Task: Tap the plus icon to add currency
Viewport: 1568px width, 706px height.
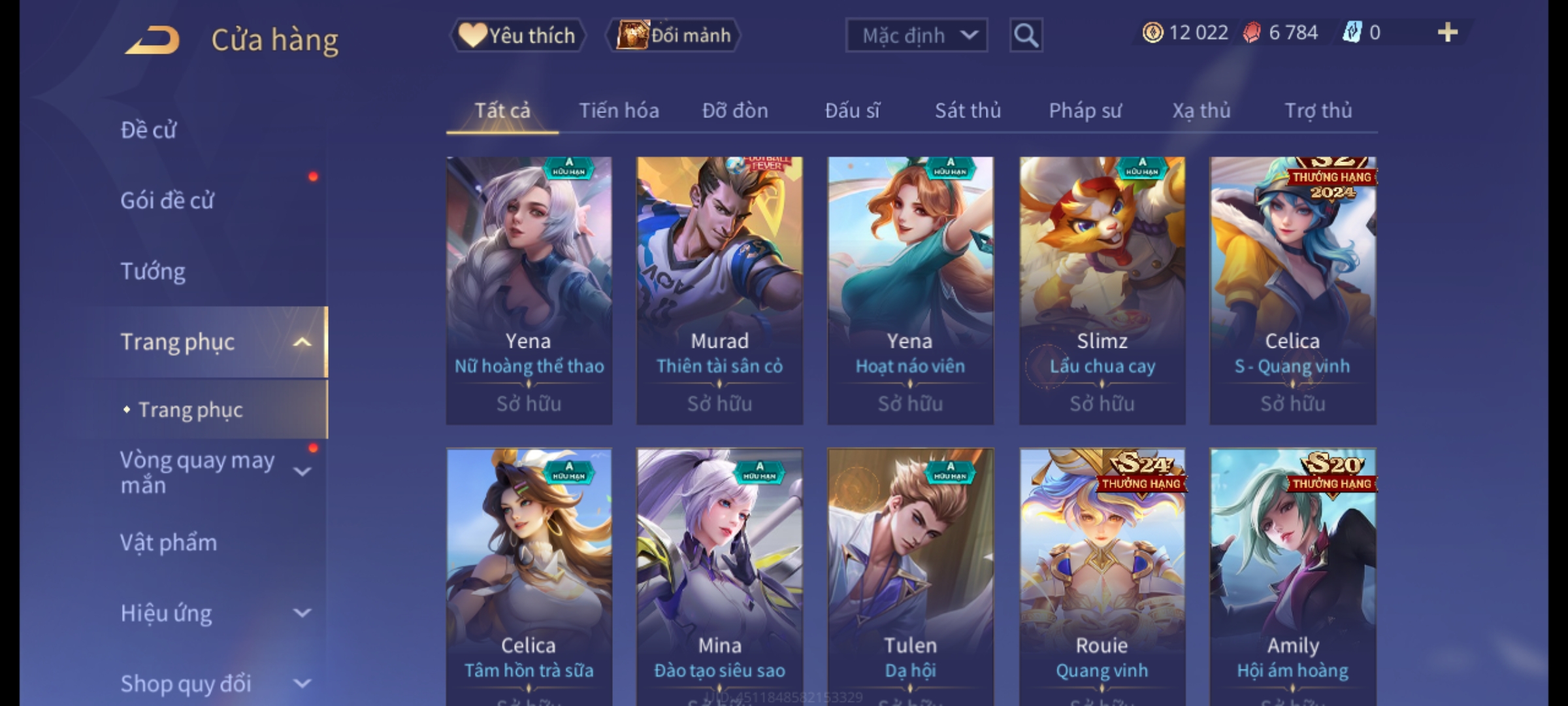Action: (x=1448, y=32)
